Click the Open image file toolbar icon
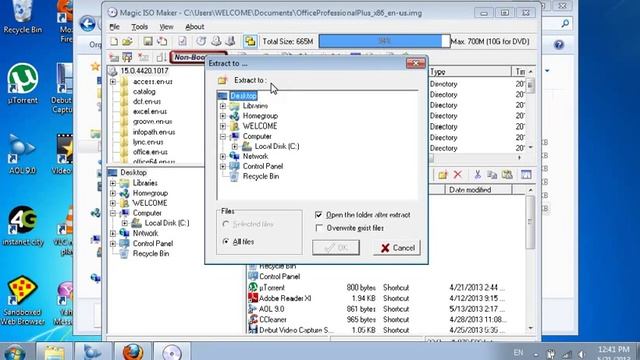The height and width of the screenshot is (360, 640). pos(128,41)
